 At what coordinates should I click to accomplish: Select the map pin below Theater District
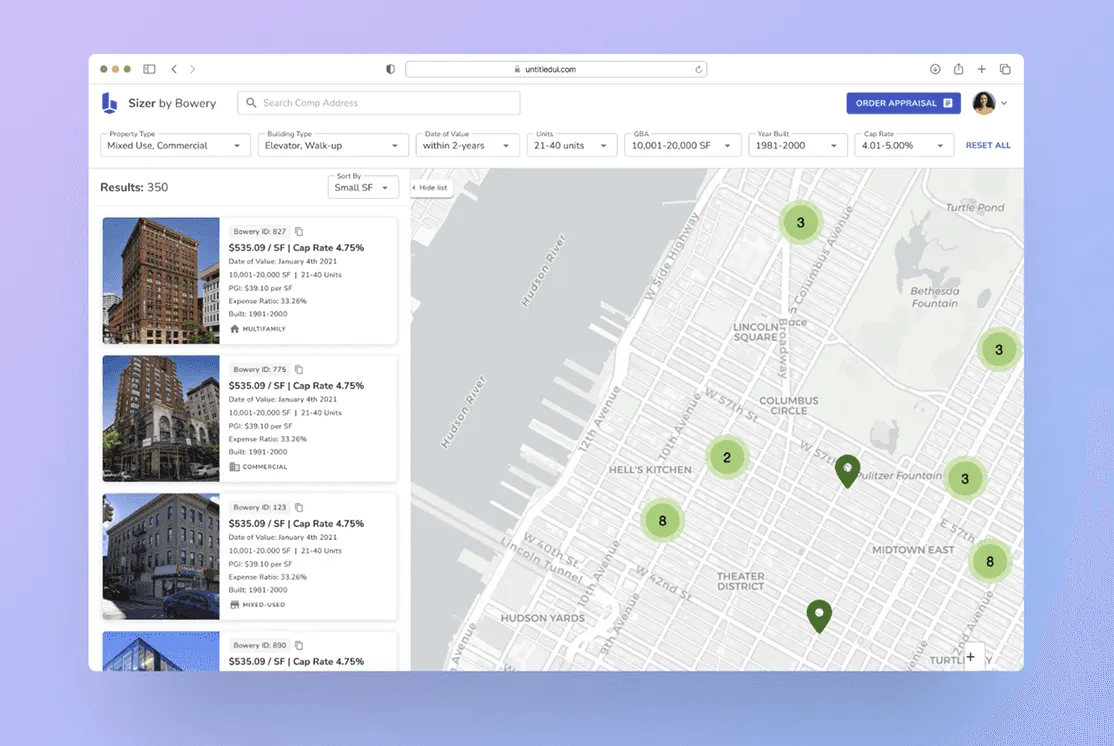coord(819,615)
